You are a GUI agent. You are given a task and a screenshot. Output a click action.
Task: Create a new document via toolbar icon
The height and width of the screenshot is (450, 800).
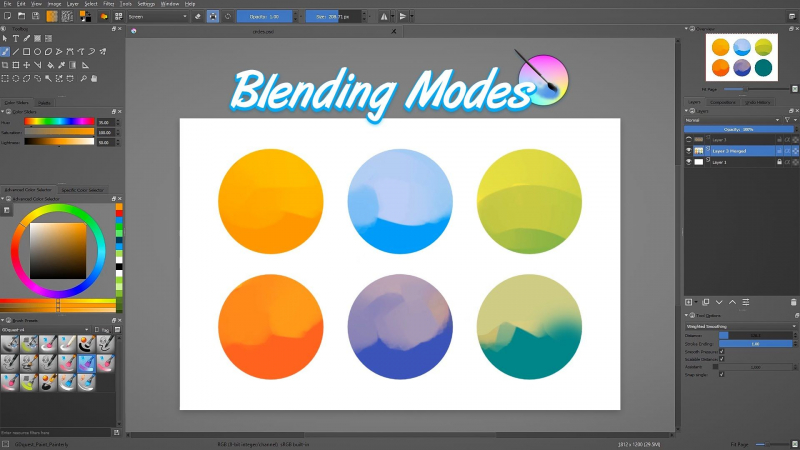click(x=7, y=16)
